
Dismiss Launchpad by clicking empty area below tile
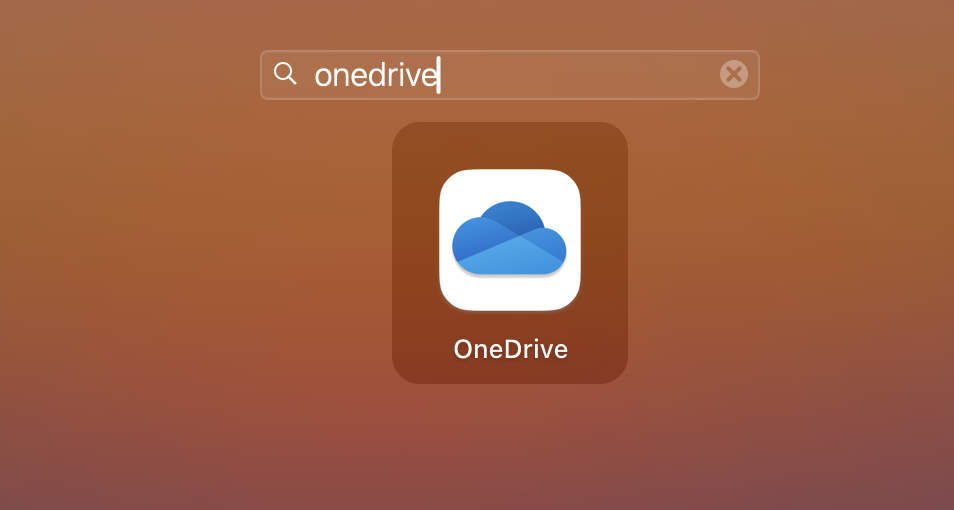510,450
